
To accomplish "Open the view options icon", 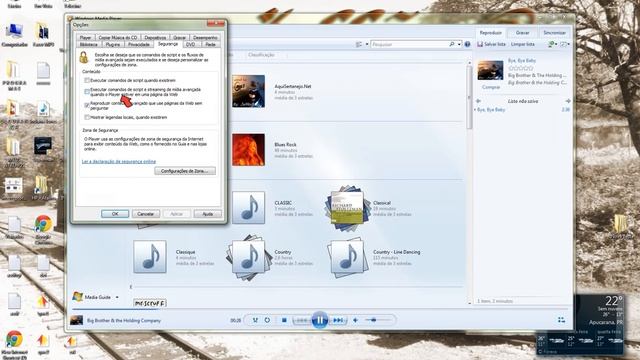I will coord(359,44).
